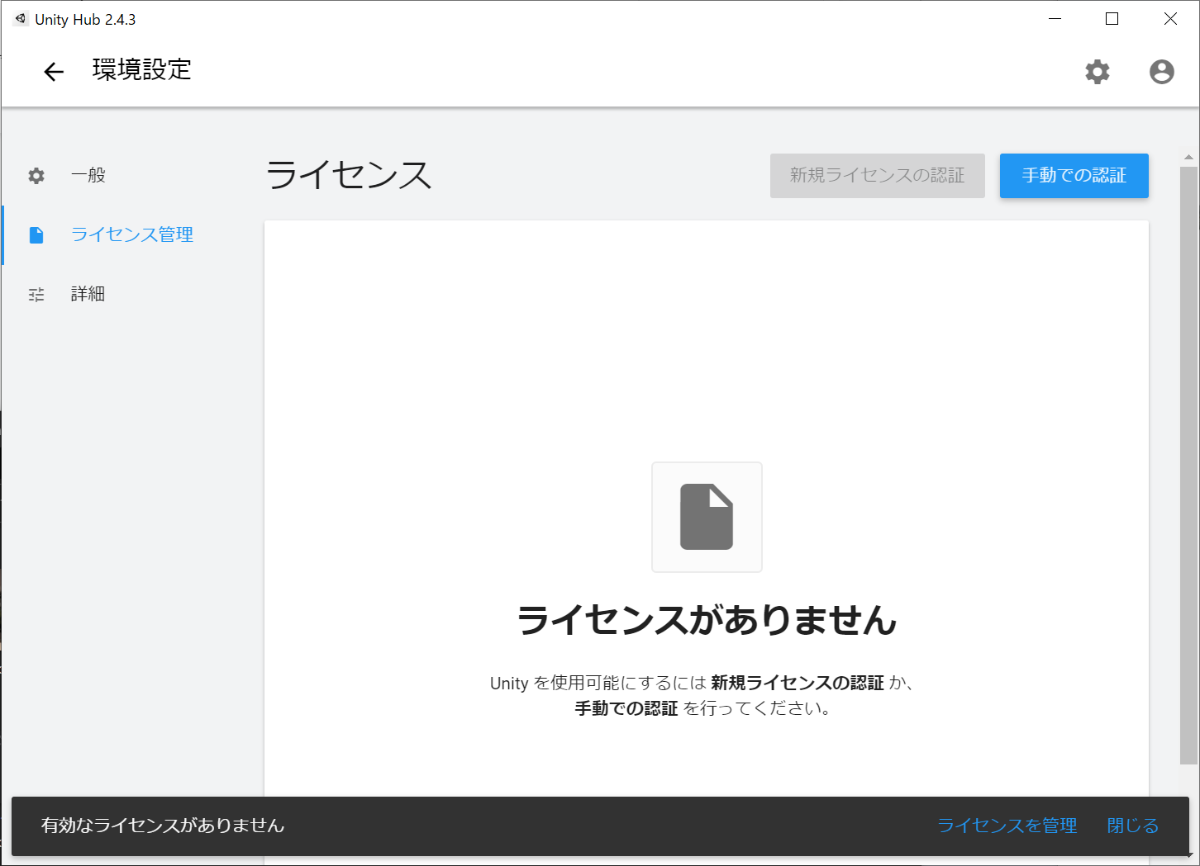Go back using the arrow icon
This screenshot has height=866, width=1200.
coord(53,71)
